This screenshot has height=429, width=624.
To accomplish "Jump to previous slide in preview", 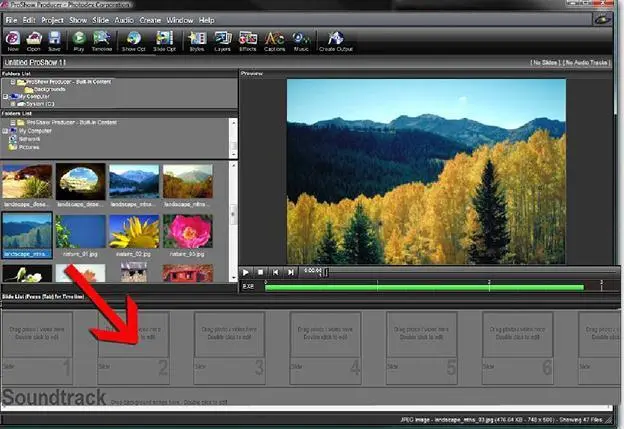I will 275,272.
